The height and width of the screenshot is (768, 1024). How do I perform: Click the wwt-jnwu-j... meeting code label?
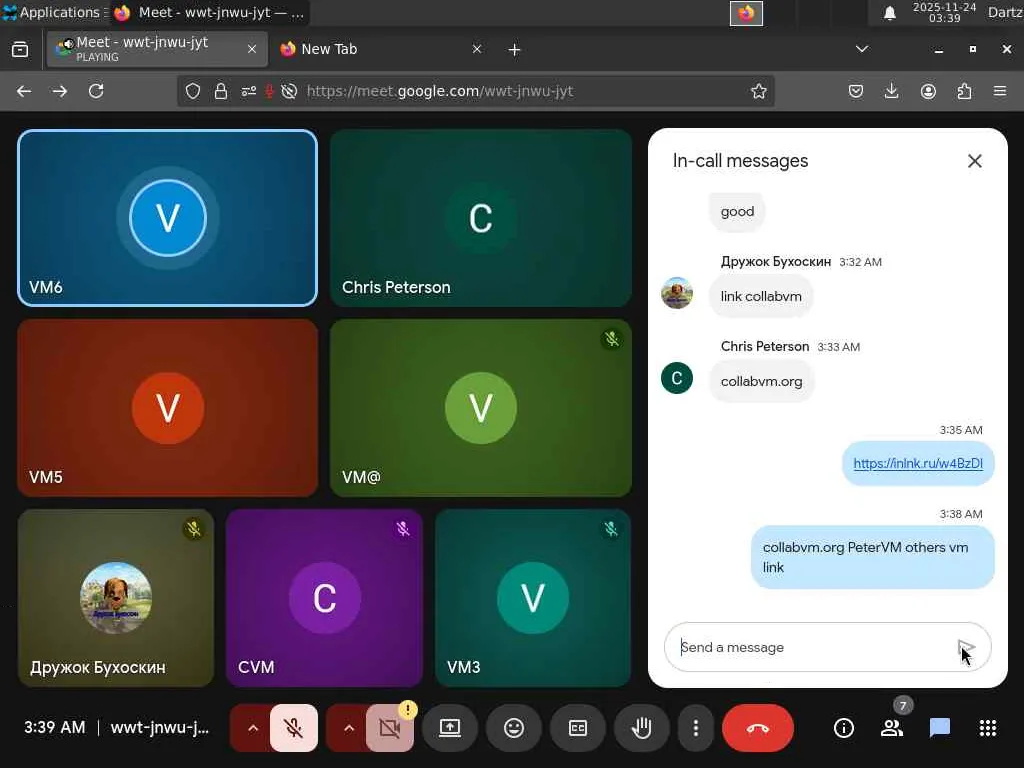point(160,727)
